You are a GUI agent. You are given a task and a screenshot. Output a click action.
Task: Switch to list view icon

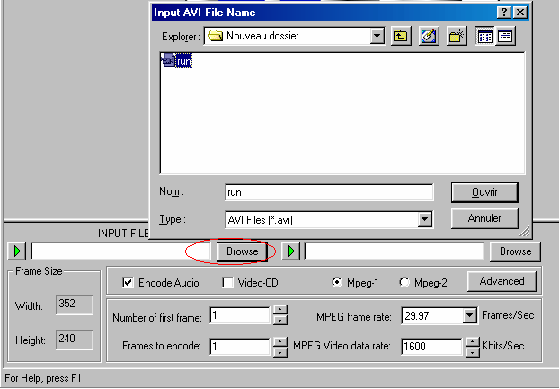pos(485,36)
